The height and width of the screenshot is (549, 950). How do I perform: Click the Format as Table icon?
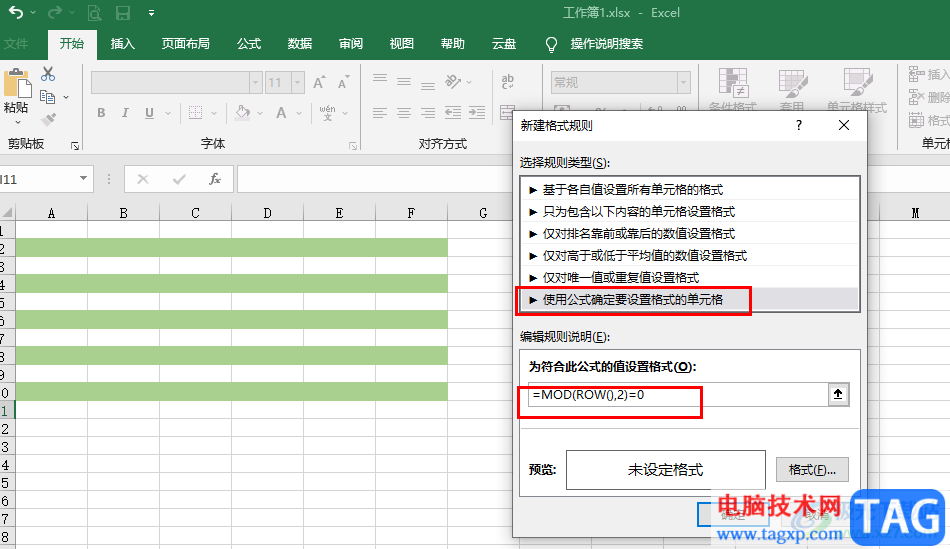click(x=792, y=84)
